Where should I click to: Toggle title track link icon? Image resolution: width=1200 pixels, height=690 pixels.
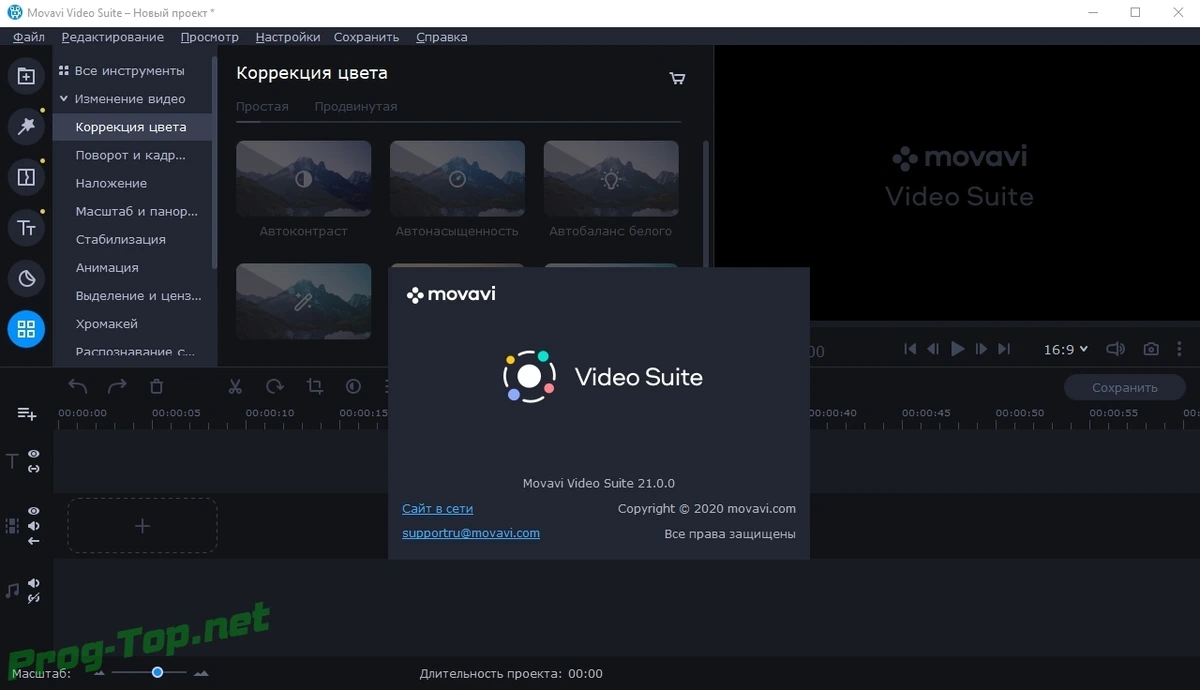[34, 468]
